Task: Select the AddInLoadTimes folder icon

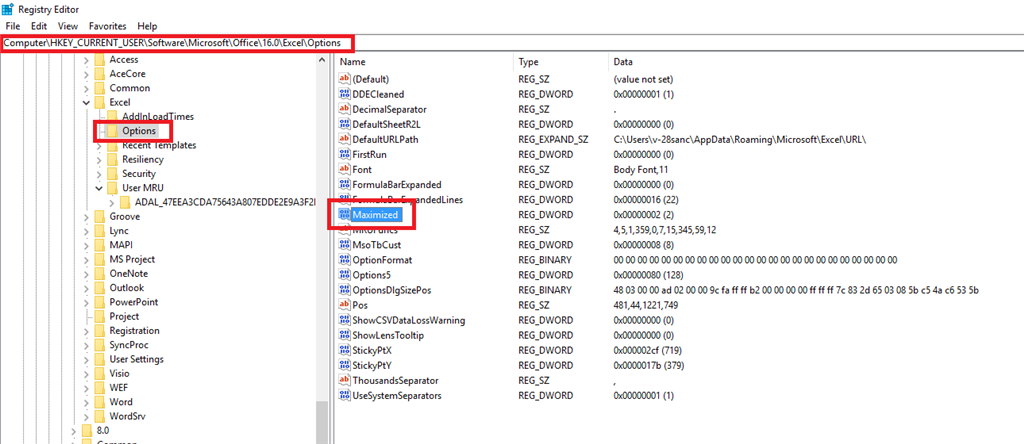Action: tap(112, 116)
